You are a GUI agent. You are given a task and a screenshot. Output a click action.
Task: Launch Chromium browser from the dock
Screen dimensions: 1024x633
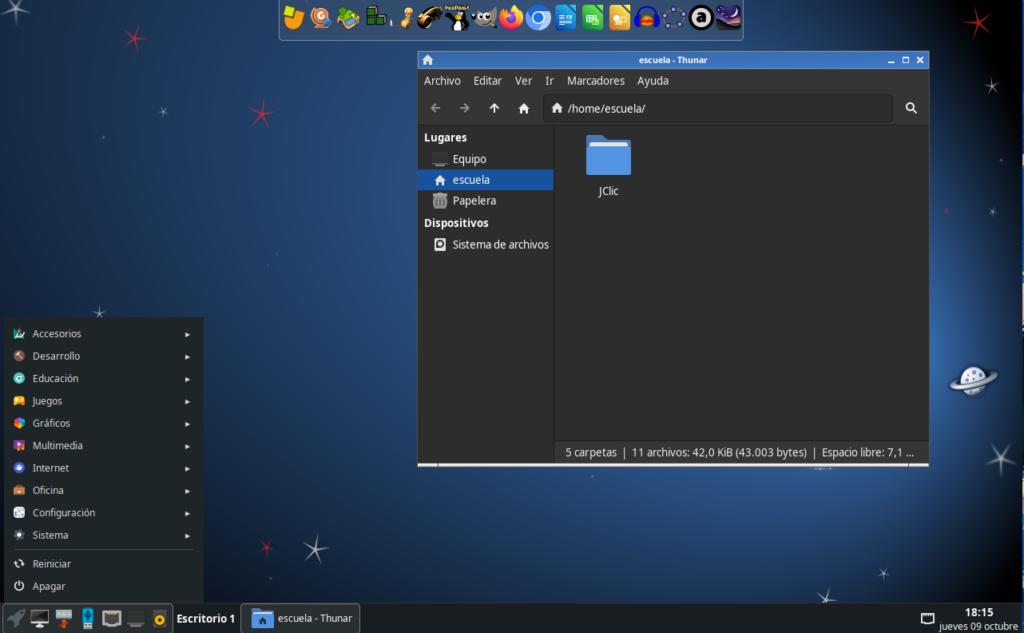click(538, 17)
